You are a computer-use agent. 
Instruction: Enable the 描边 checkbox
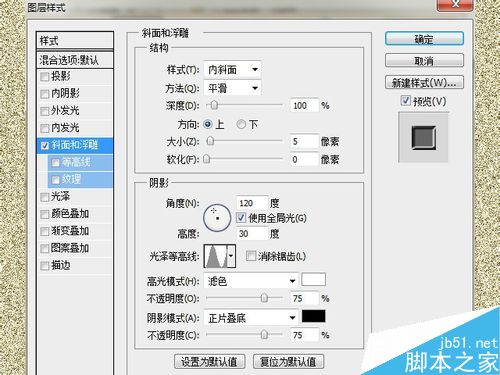pos(44,266)
